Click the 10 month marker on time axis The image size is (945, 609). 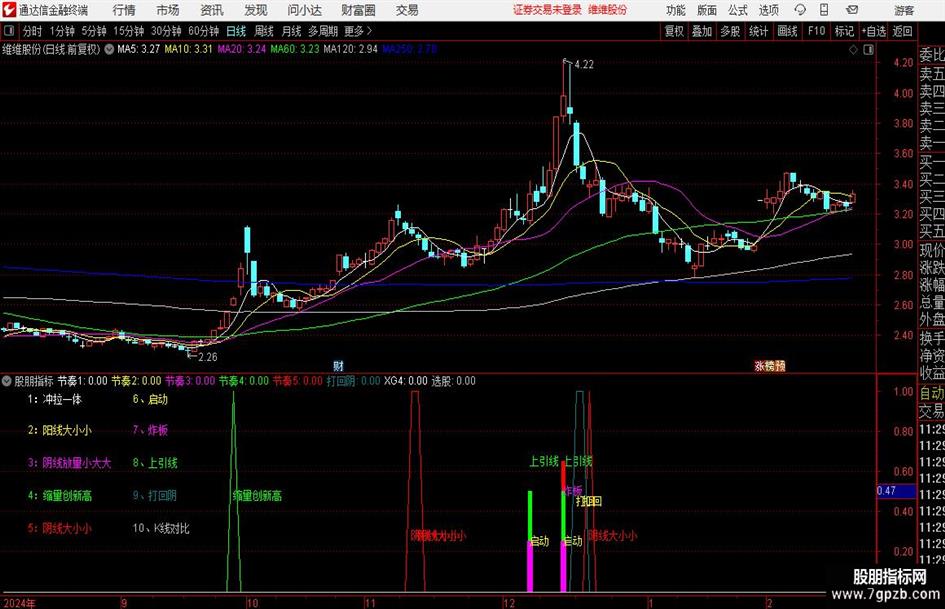pyautogui.click(x=252, y=602)
